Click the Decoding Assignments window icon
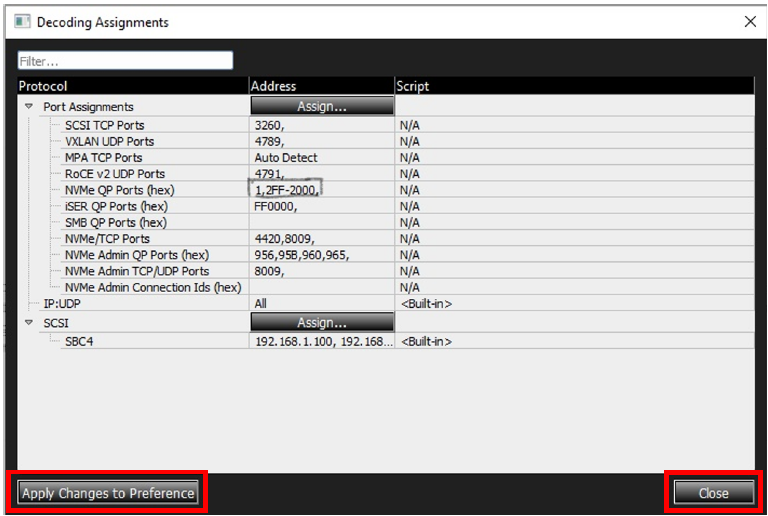Image resolution: width=768 pixels, height=516 pixels. coord(22,22)
